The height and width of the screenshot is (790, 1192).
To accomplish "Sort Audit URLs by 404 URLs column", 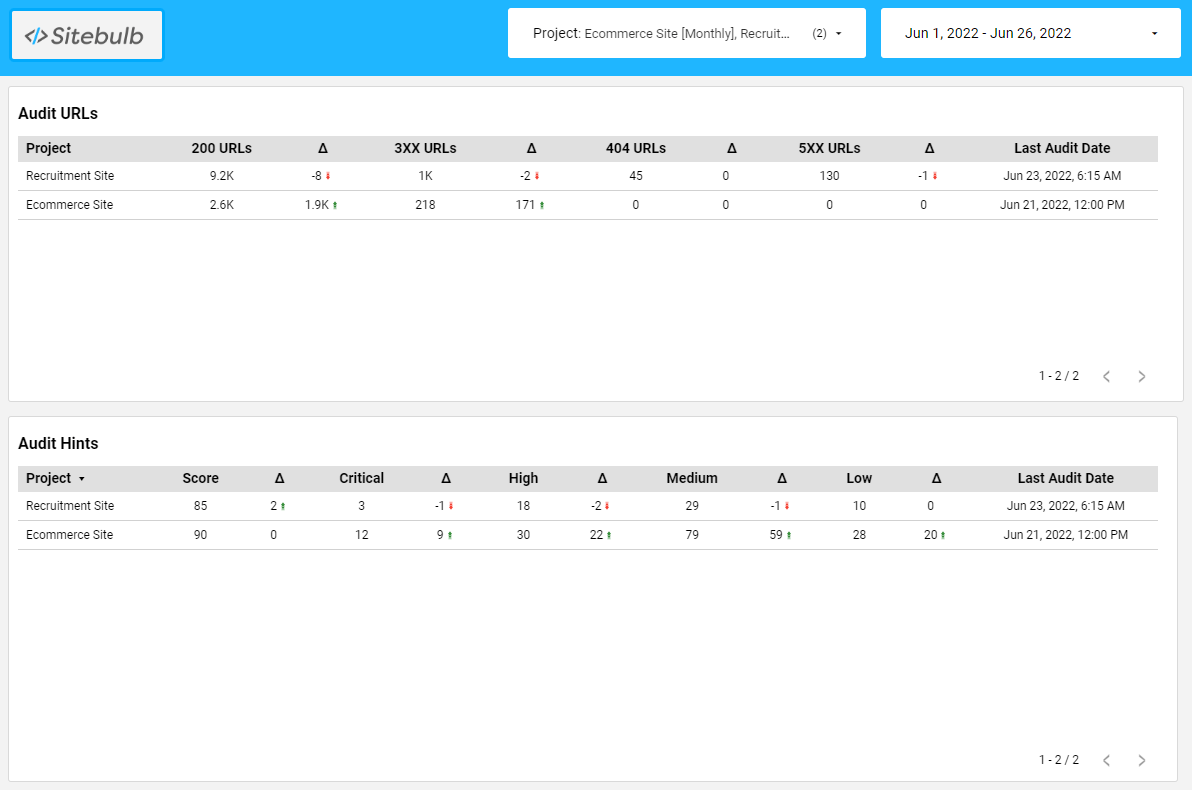I will coord(636,148).
